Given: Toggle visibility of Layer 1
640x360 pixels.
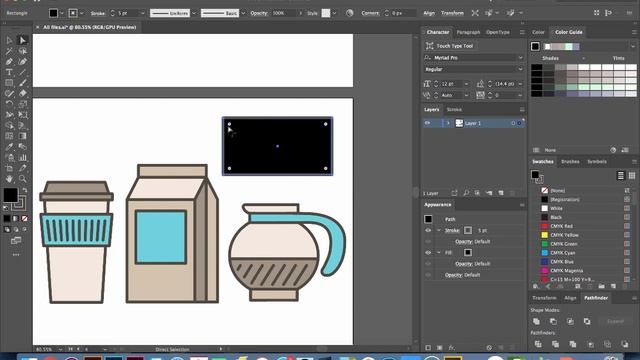Looking at the screenshot, I should click(x=427, y=123).
